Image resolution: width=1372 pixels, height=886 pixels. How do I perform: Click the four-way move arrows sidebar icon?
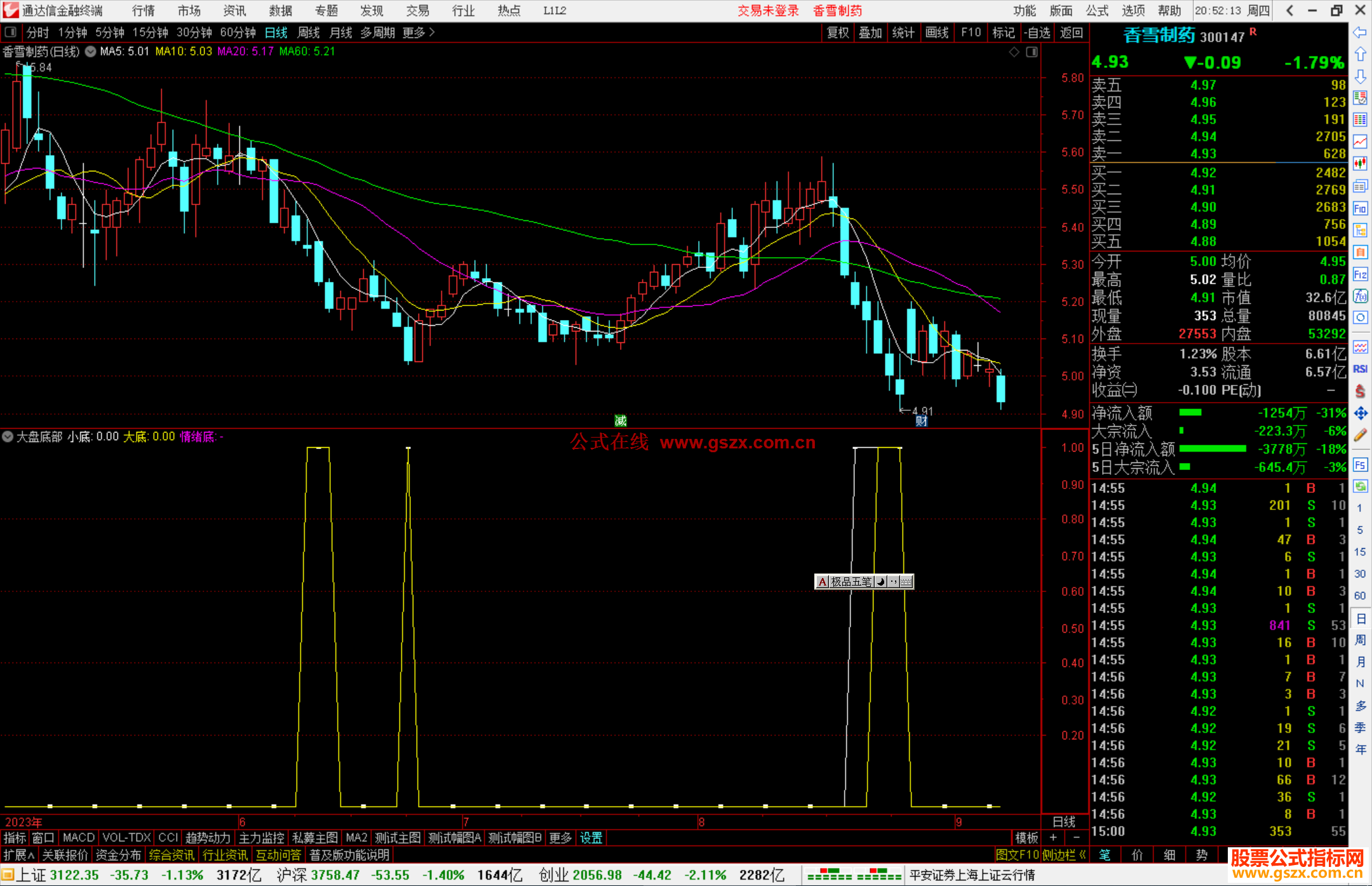[1360, 413]
